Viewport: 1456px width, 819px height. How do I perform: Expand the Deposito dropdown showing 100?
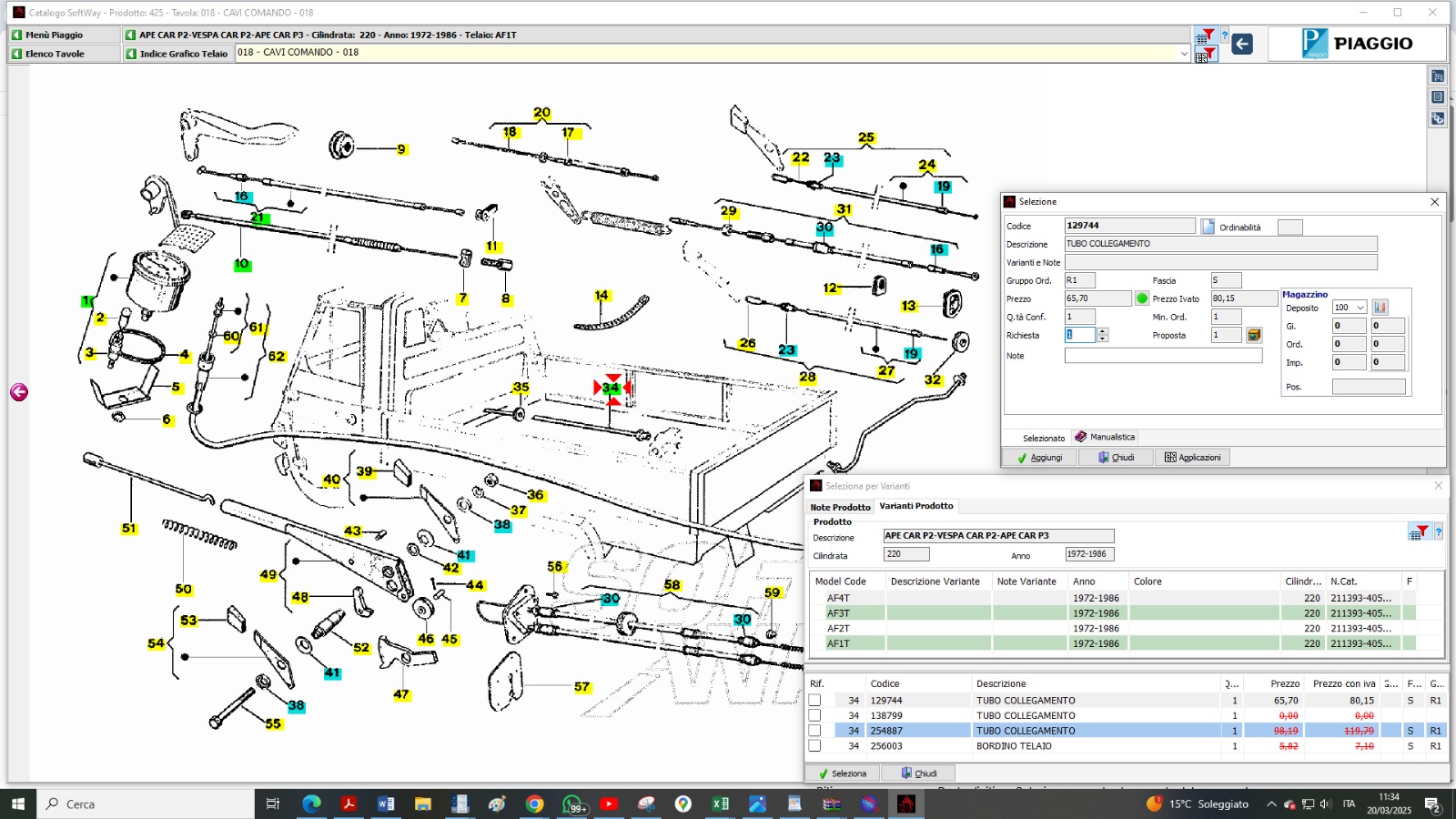click(1360, 308)
